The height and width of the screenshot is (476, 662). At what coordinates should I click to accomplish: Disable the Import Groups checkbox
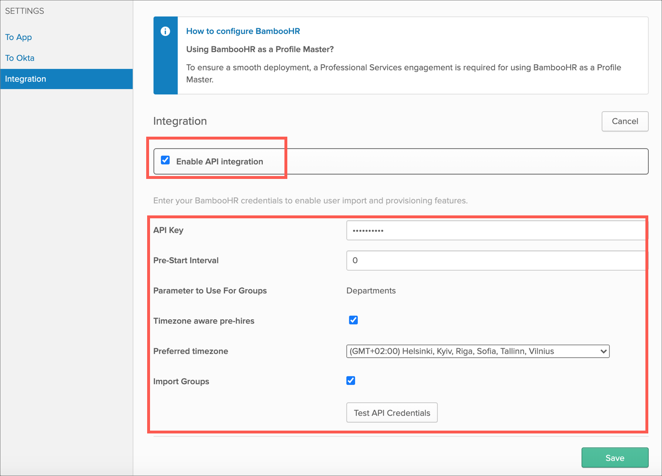click(x=351, y=380)
